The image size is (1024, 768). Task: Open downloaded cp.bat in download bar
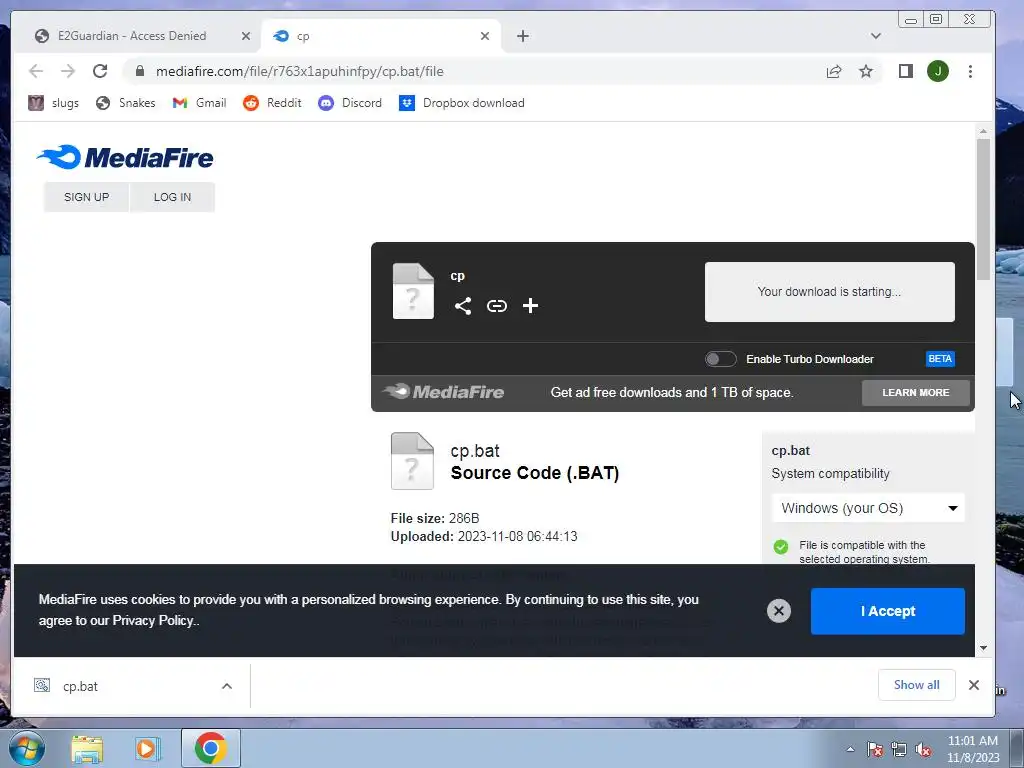[x=80, y=686]
